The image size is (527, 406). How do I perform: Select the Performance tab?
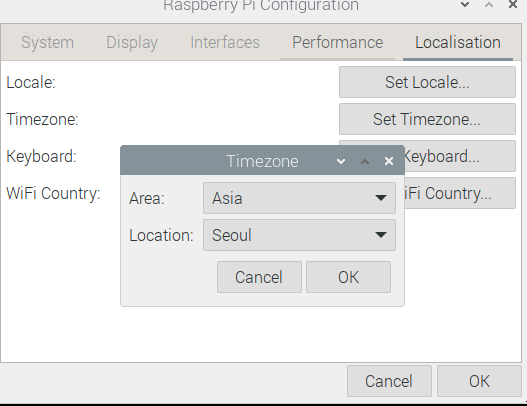click(337, 43)
